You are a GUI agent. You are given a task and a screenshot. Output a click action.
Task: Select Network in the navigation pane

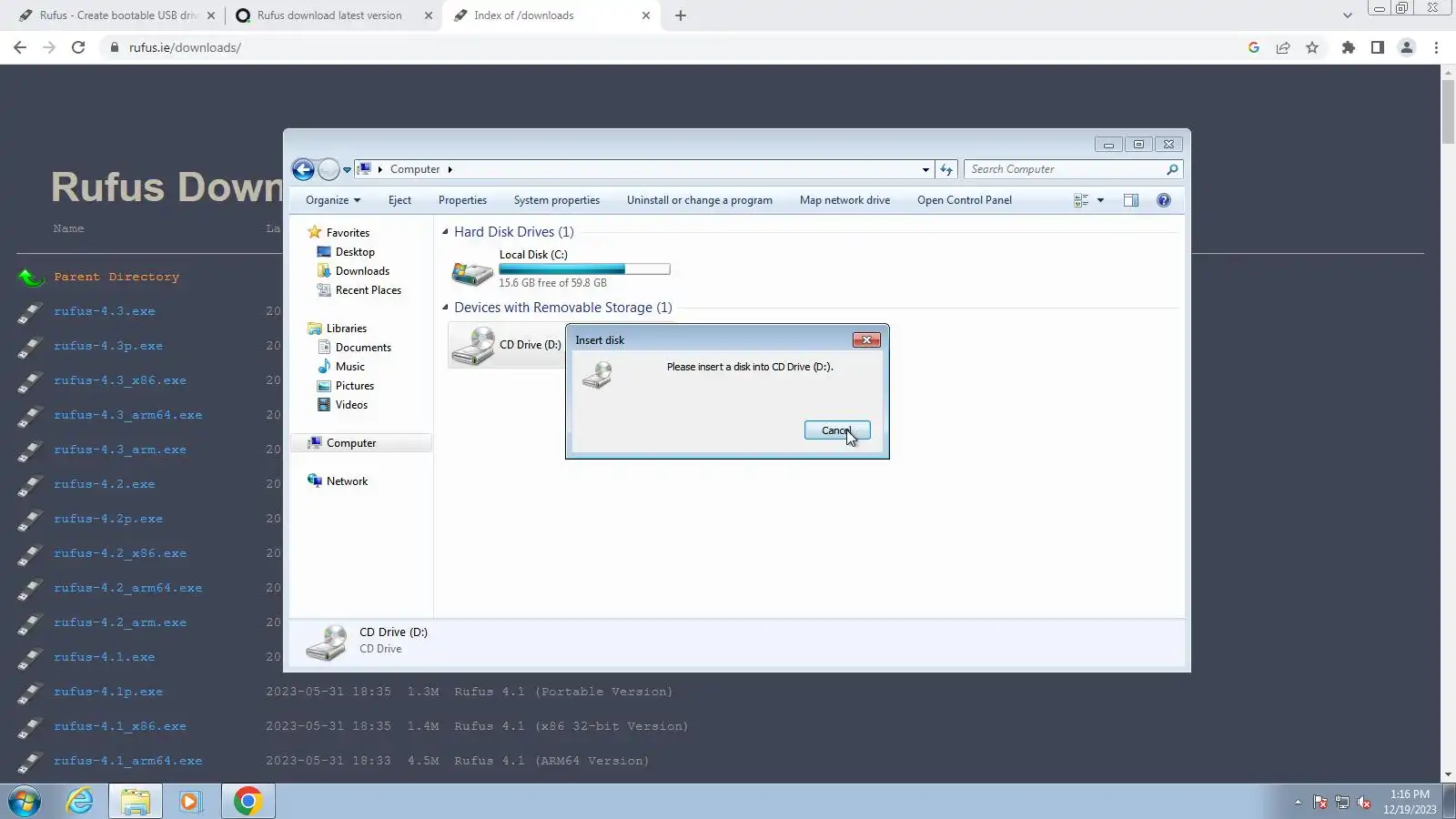click(347, 481)
